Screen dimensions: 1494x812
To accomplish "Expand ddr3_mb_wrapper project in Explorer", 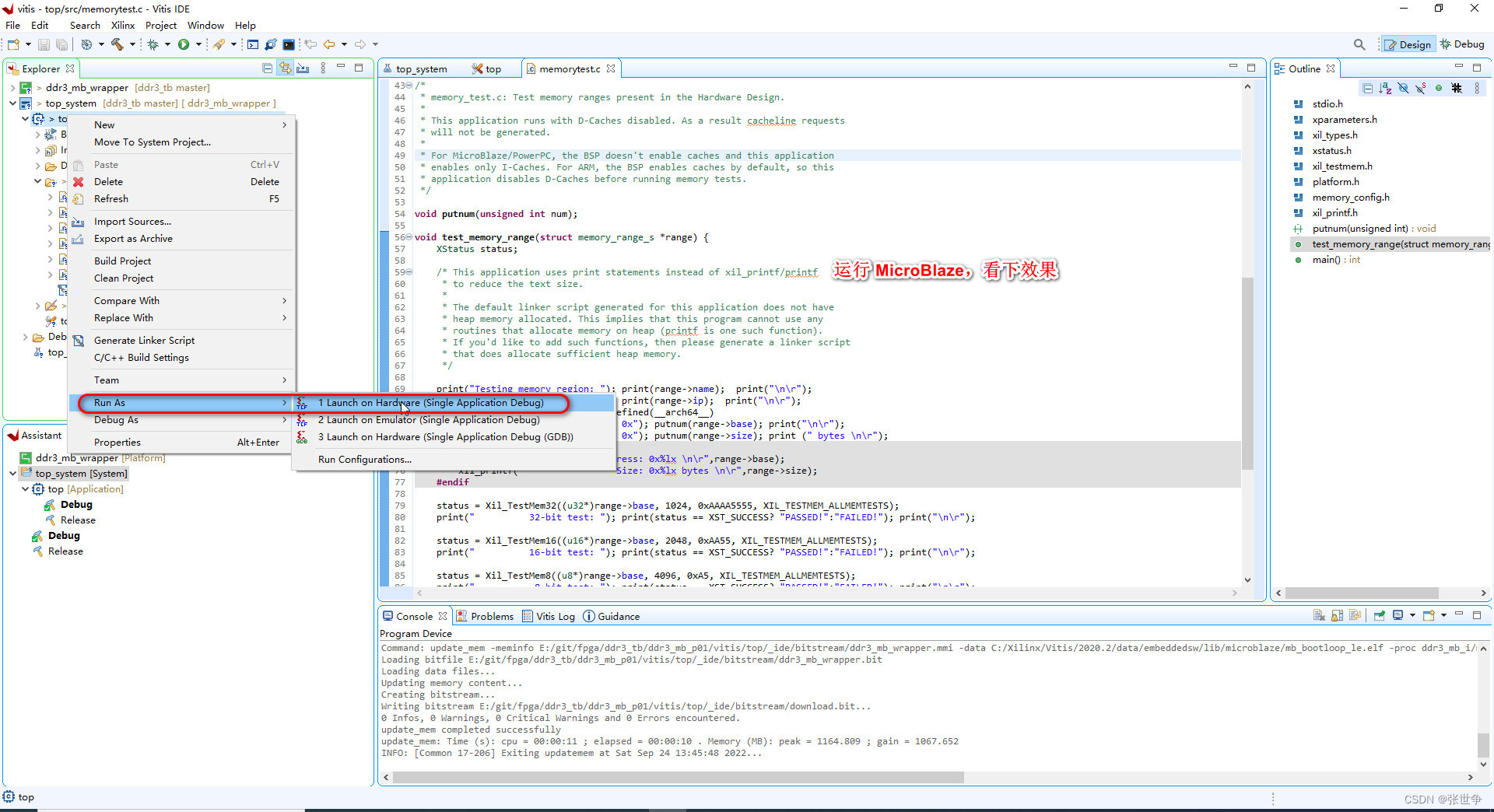I will tap(12, 88).
